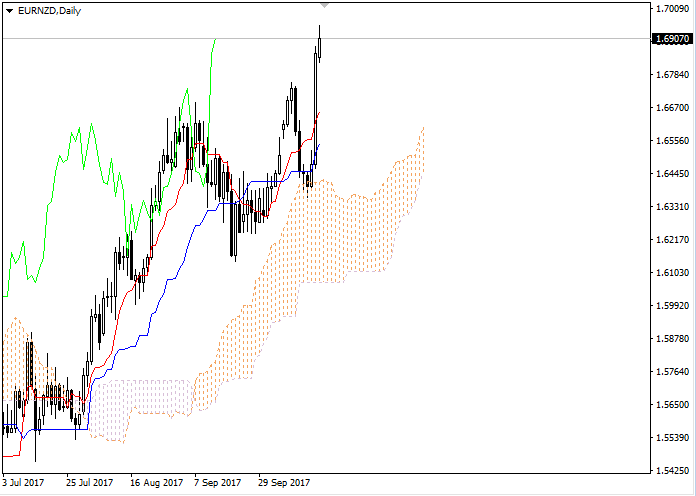The width and height of the screenshot is (696, 496).
Task: Click price scale value 1.65560
Action: 672,141
